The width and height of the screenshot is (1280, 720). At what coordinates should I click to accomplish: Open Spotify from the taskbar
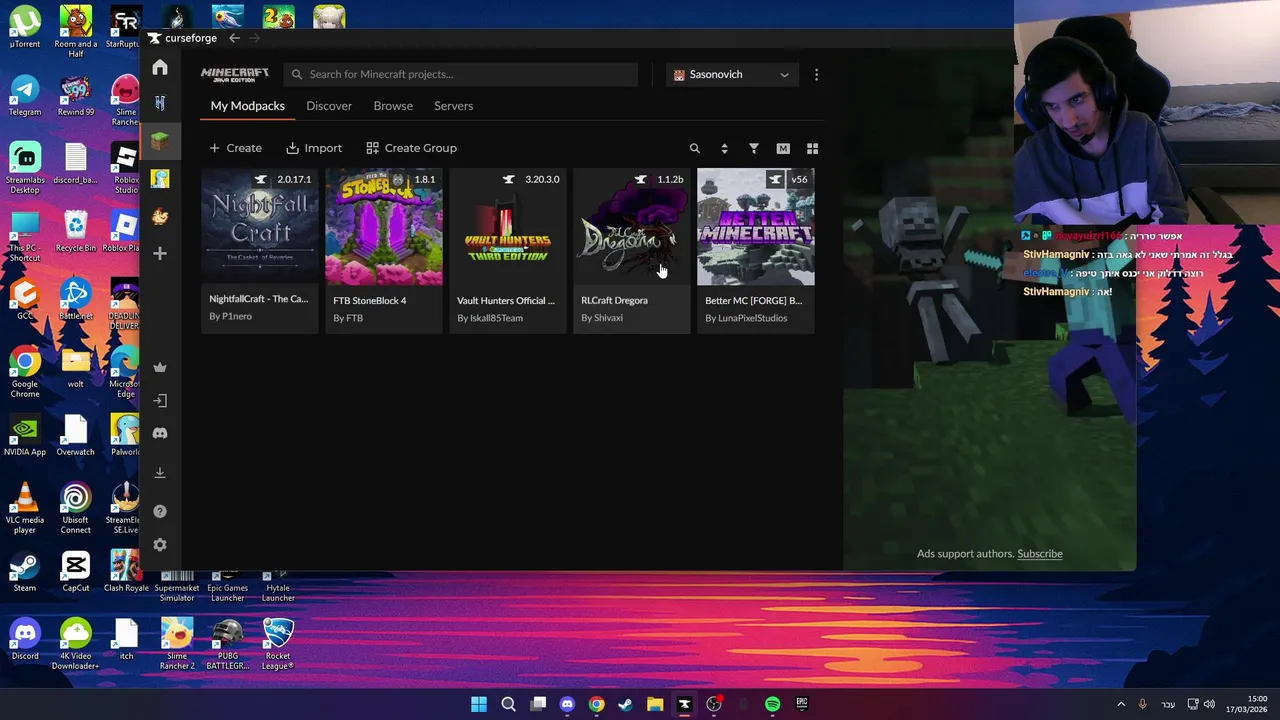772,704
